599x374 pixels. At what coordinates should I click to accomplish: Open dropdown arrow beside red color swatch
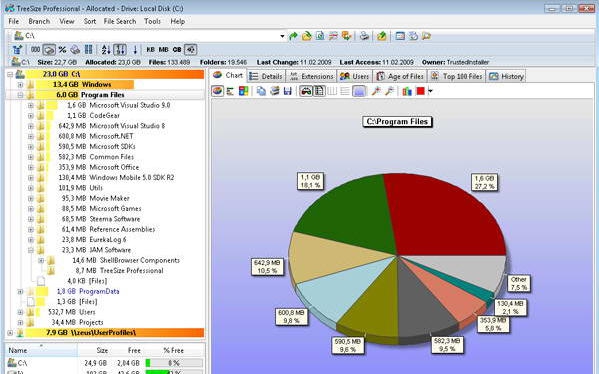[x=431, y=91]
